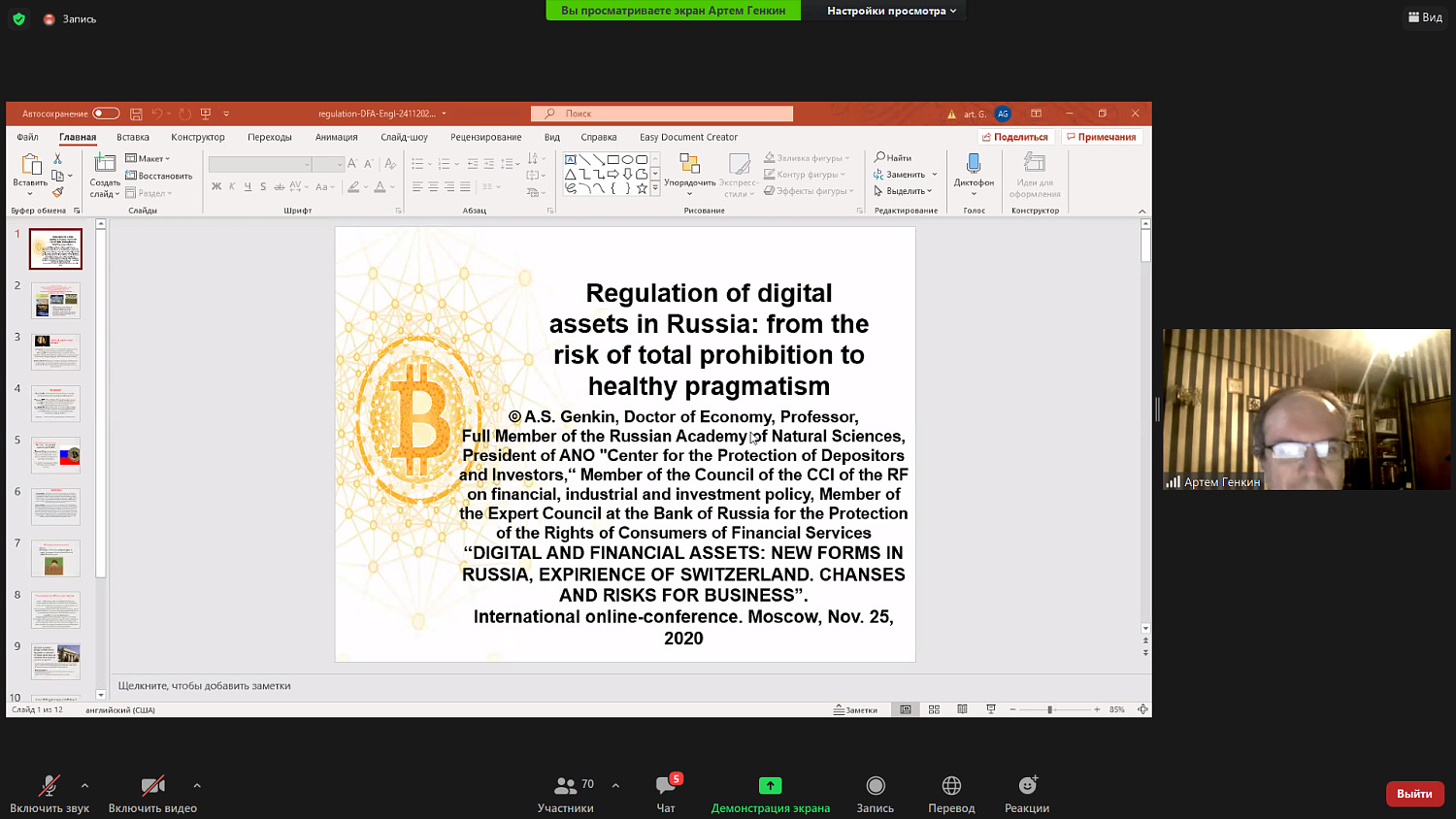Toggle text shadow (S) formatting
The height and width of the screenshot is (819, 1456).
(263, 186)
